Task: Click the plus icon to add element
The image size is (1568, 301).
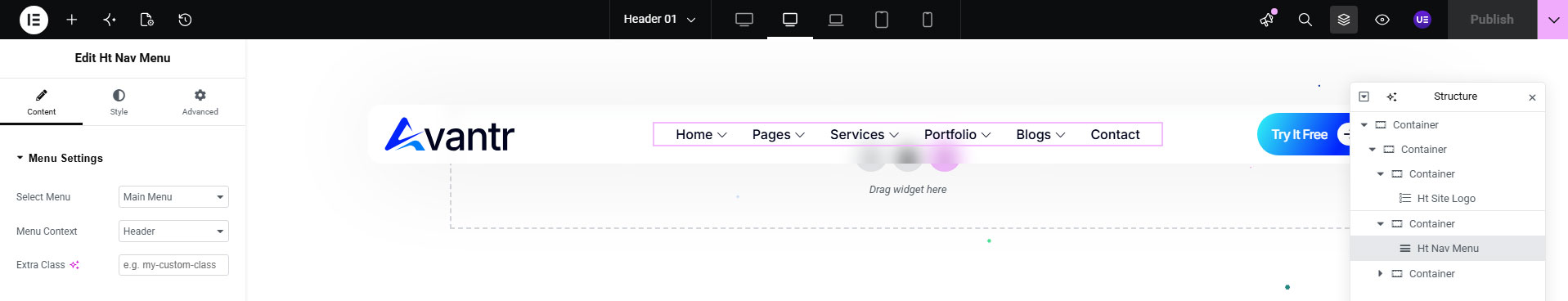Action: 72,20
